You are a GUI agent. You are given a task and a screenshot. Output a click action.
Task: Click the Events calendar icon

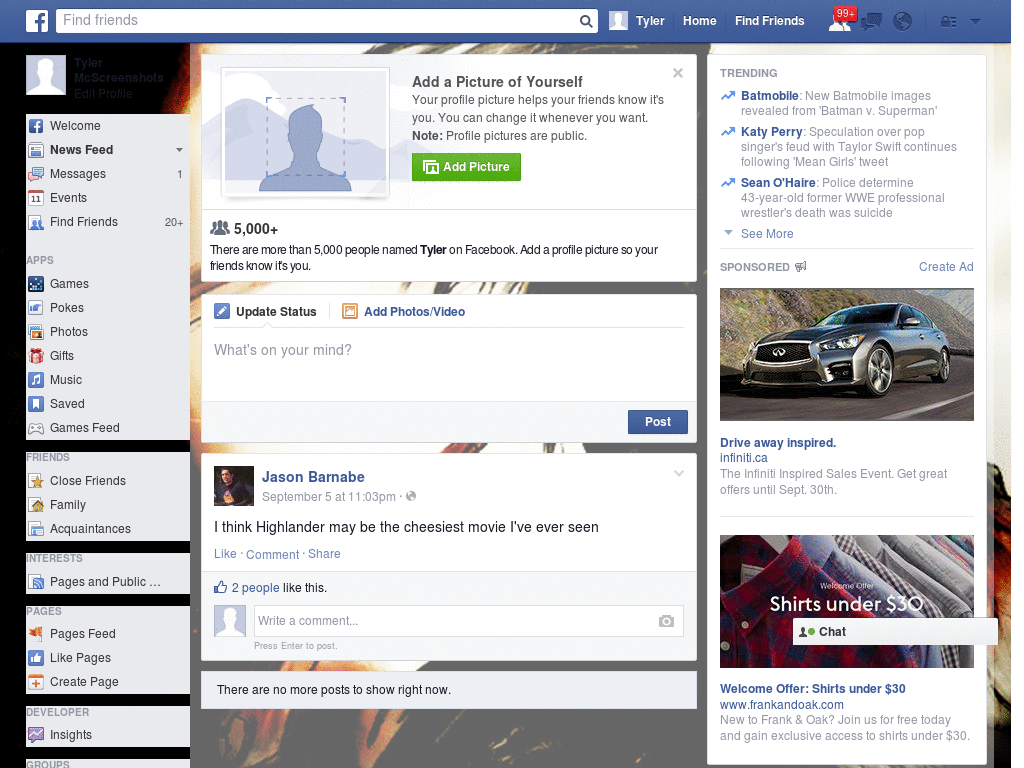pos(36,198)
